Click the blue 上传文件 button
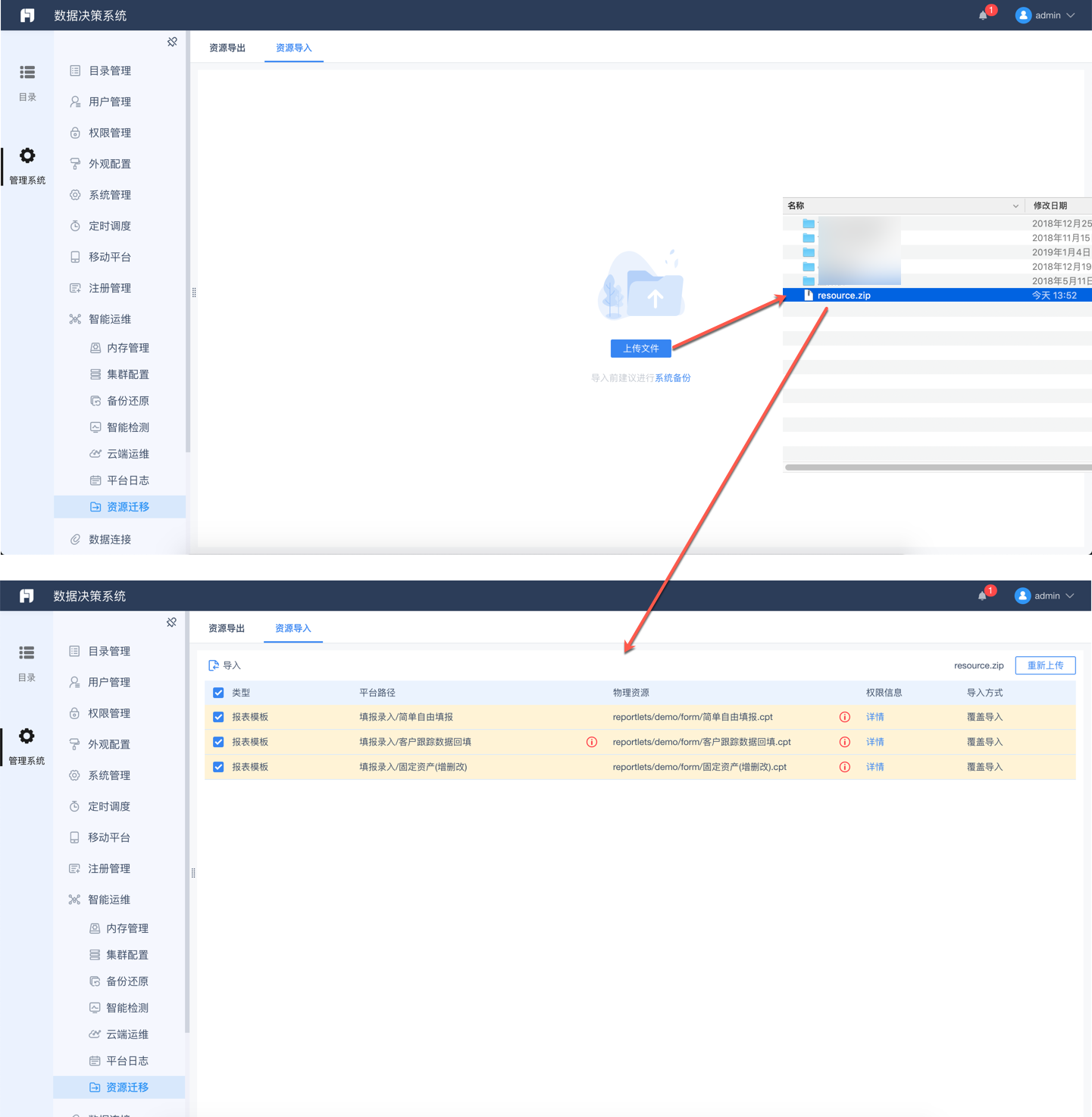This screenshot has width=1092, height=1117. pyautogui.click(x=641, y=349)
